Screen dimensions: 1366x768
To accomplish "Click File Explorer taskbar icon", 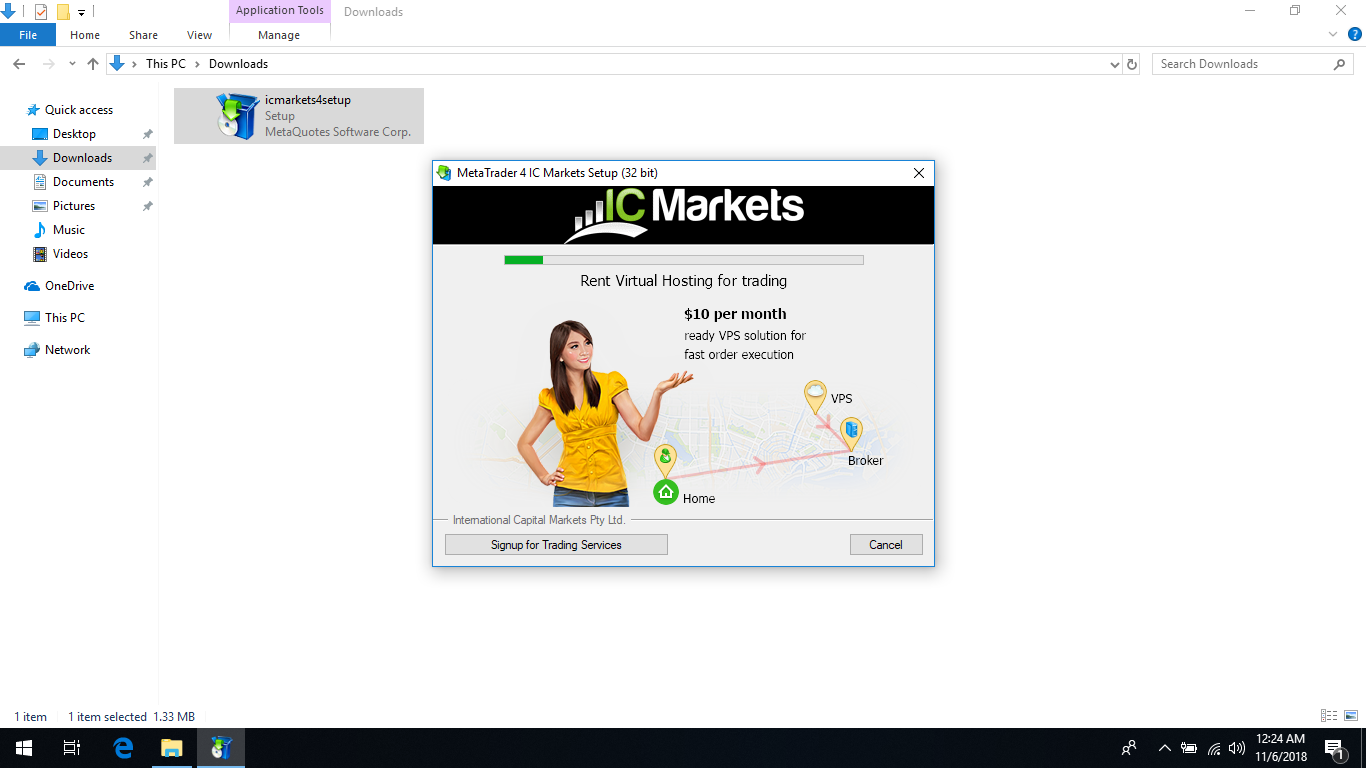I will point(172,748).
